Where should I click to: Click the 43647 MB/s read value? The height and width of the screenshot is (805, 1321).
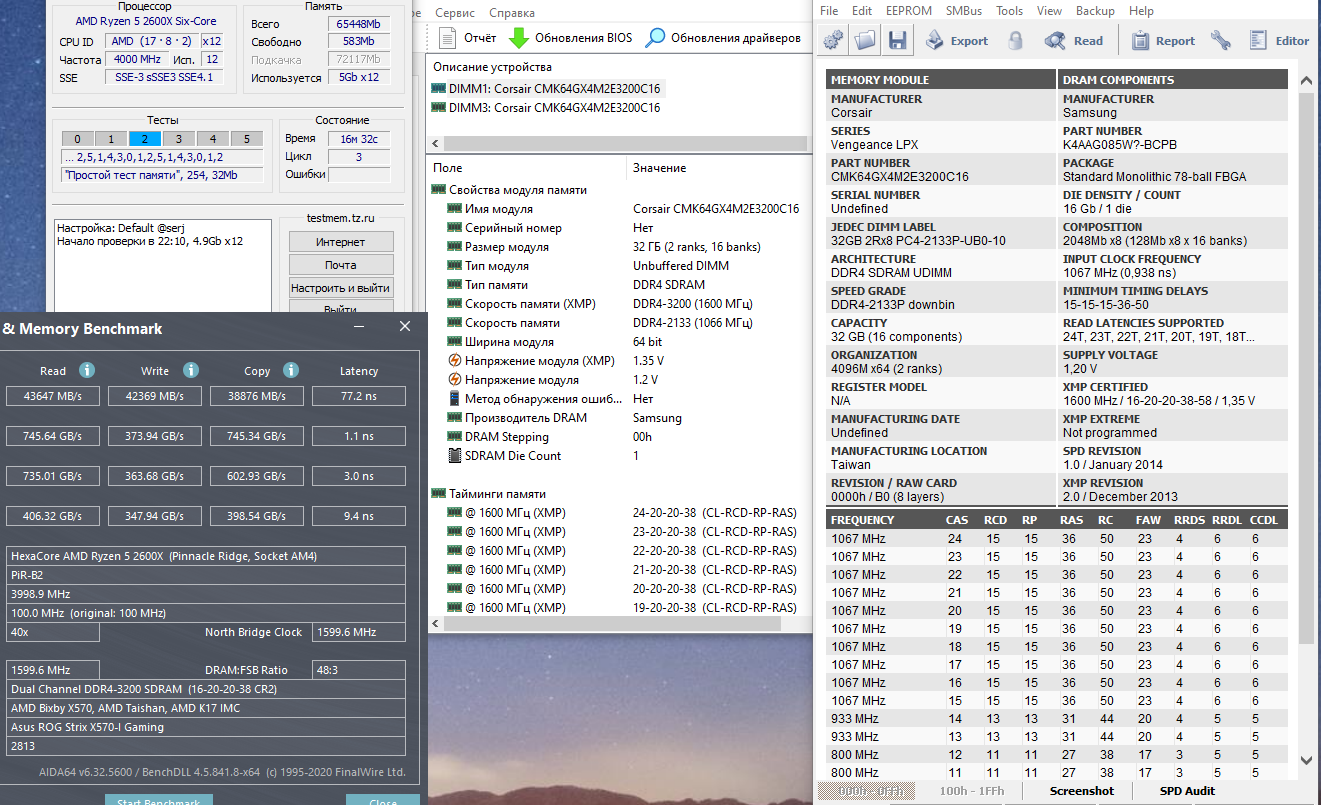pyautogui.click(x=53, y=396)
